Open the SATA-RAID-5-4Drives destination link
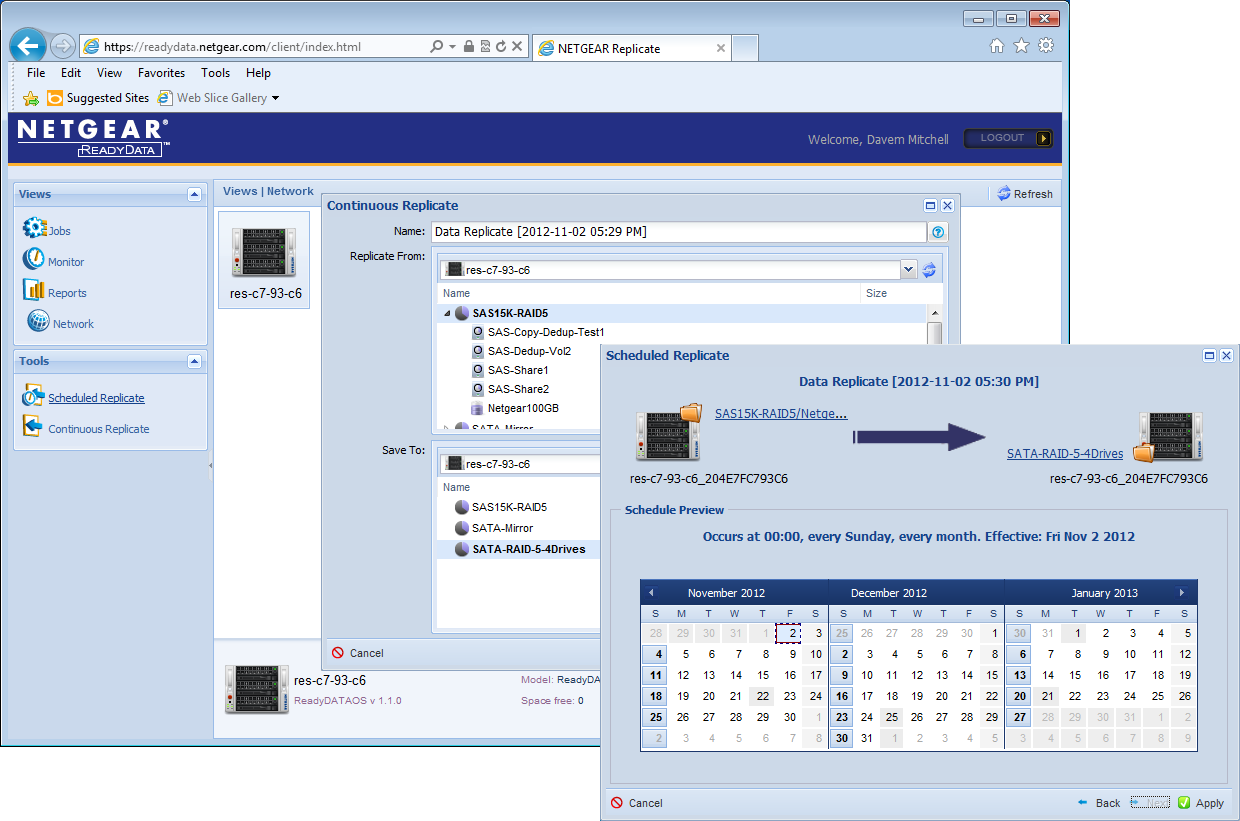1240x821 pixels. 1065,453
